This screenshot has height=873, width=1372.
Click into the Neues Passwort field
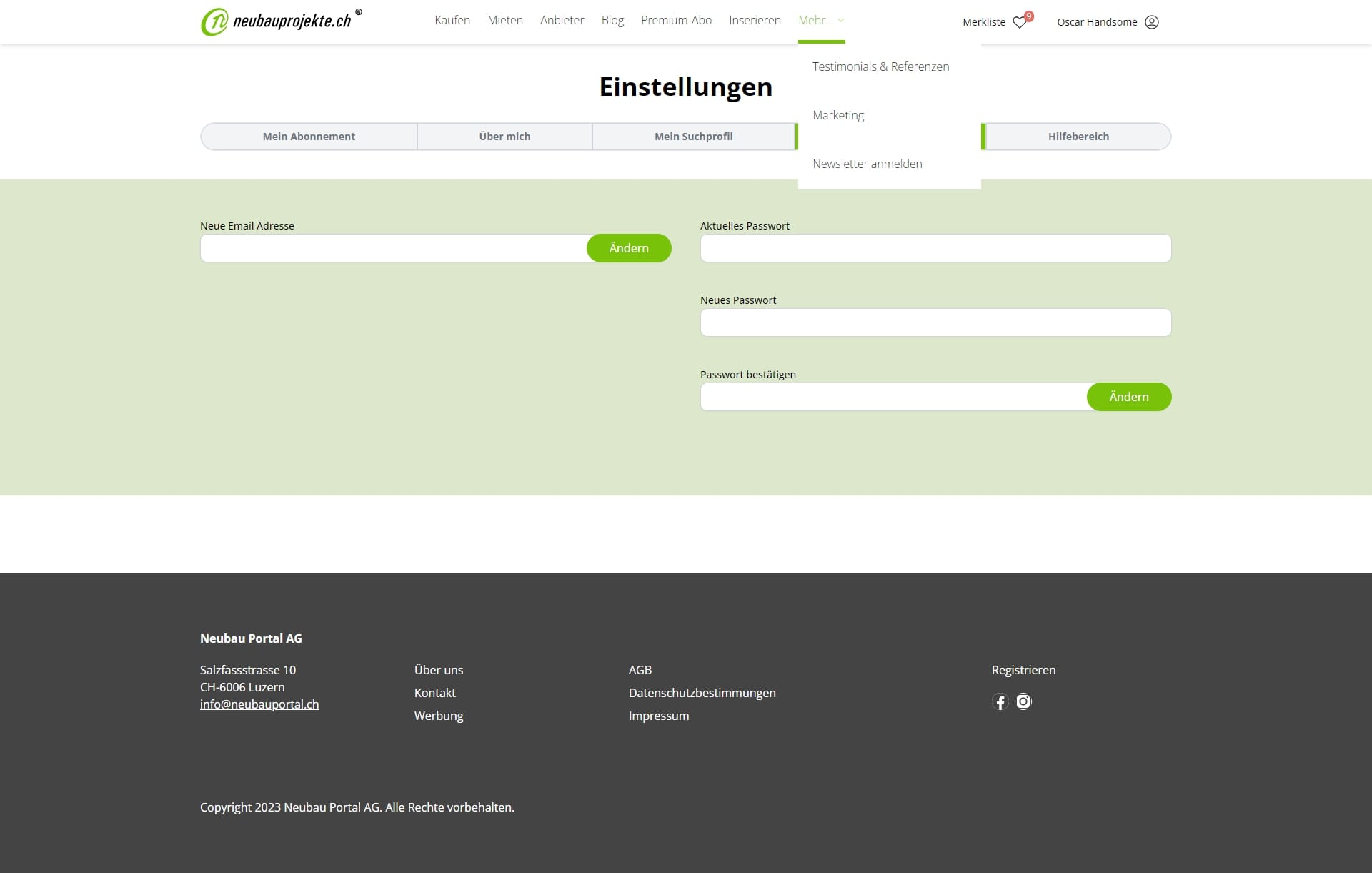point(935,322)
